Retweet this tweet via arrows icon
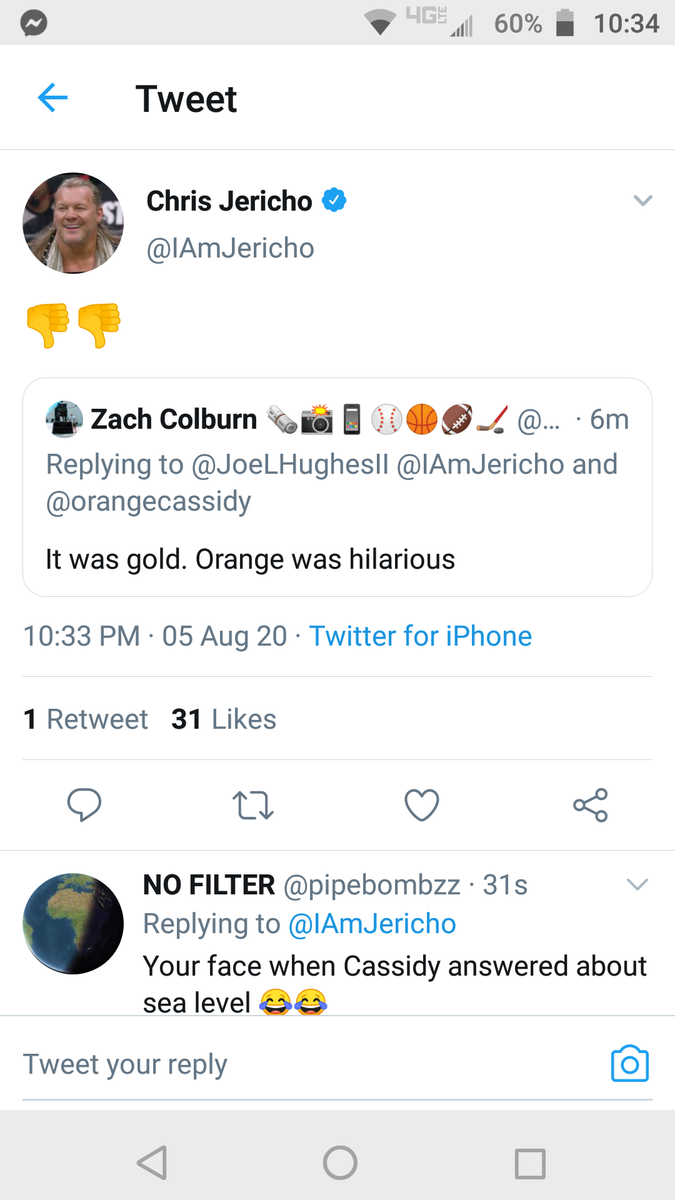This screenshot has height=1200, width=675. click(253, 805)
